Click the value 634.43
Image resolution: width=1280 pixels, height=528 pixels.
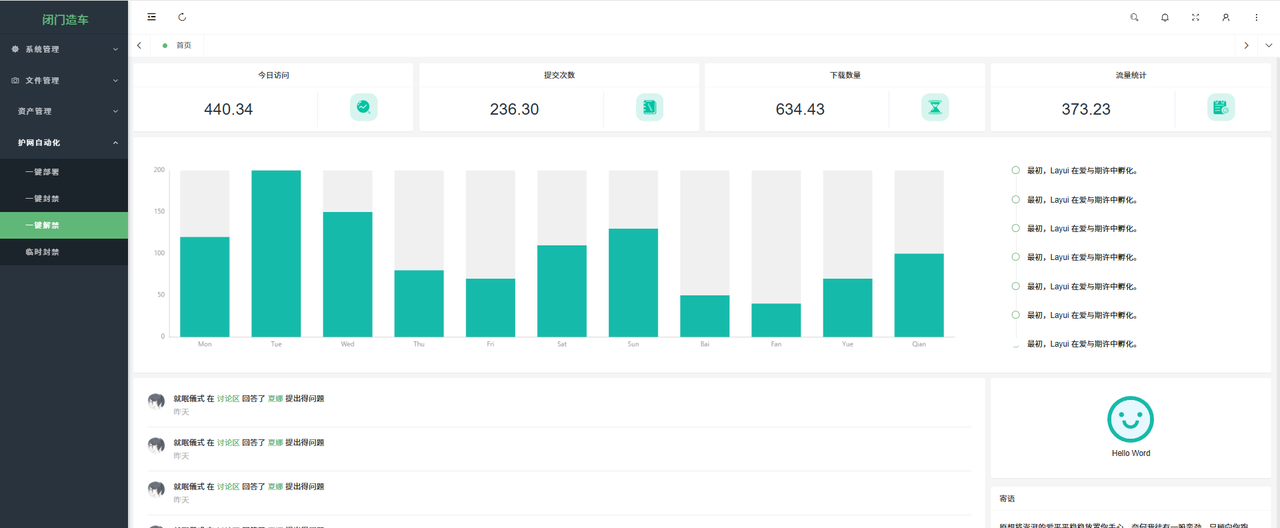[800, 109]
